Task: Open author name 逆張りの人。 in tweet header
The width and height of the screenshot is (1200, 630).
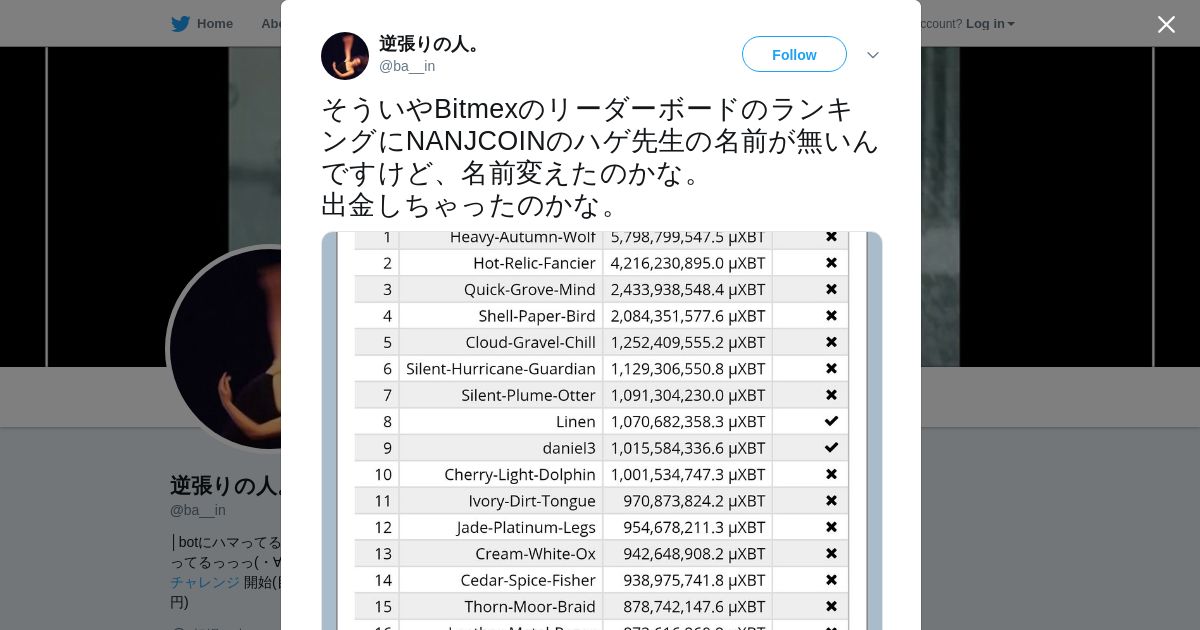Action: (x=431, y=44)
